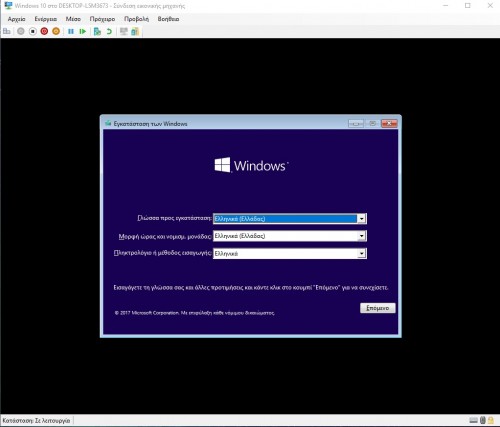Click the enhanced session monitor icon
Screen dimensions: 500x427
[124, 31]
